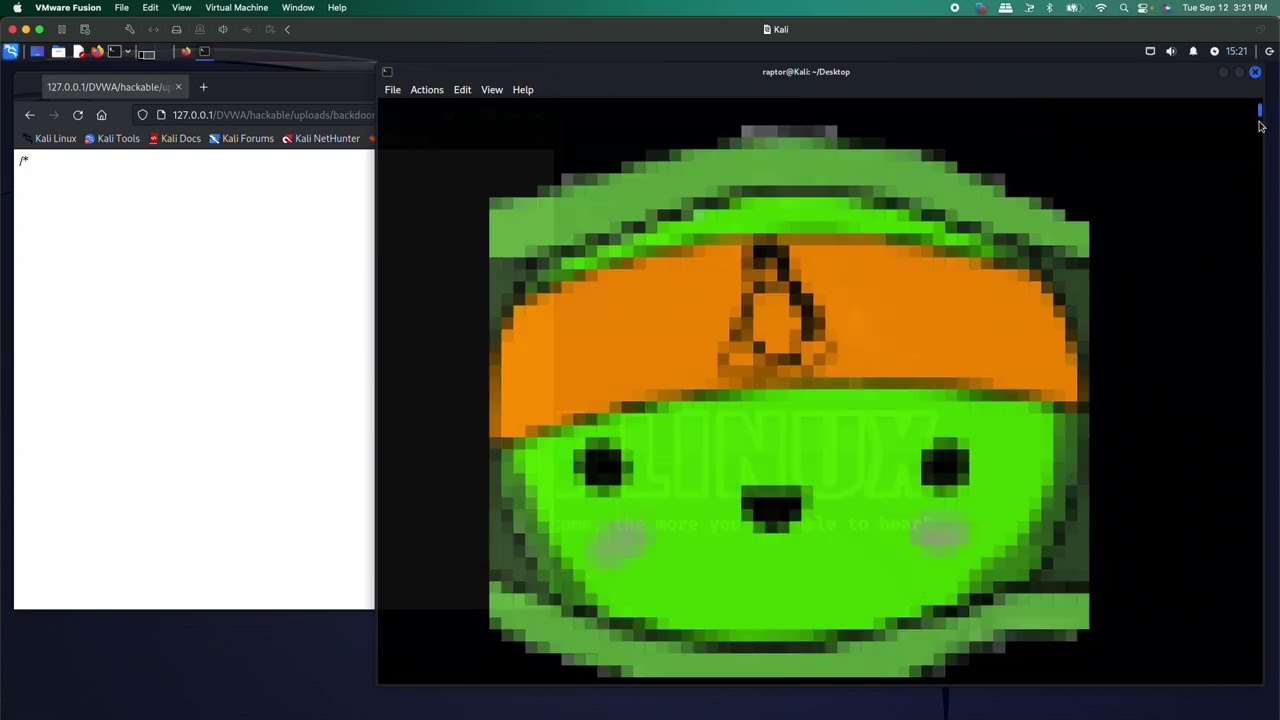
Task: Close the raptor@Kali terminal window
Action: [x=1255, y=72]
